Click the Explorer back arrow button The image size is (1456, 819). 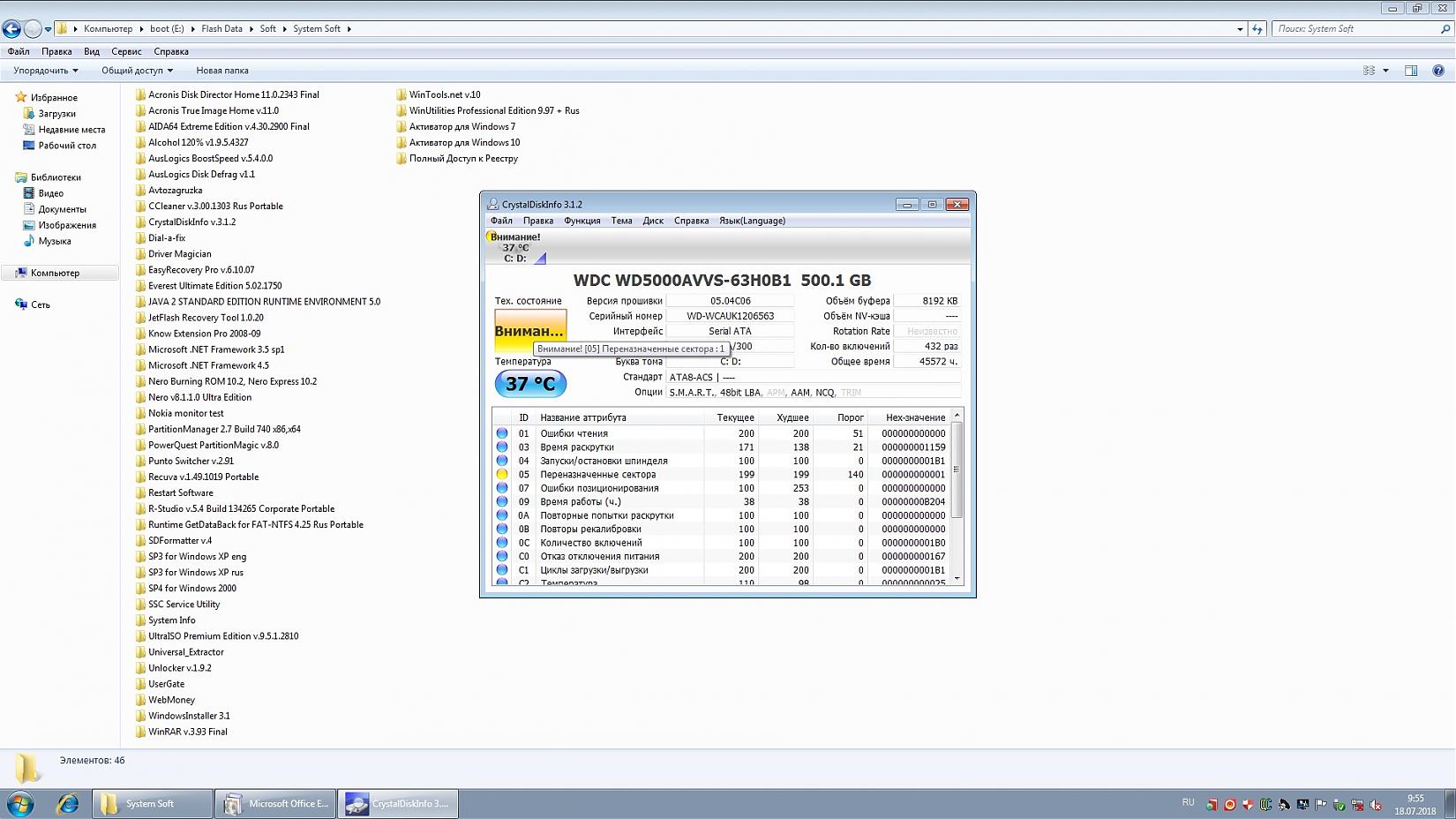[11, 29]
